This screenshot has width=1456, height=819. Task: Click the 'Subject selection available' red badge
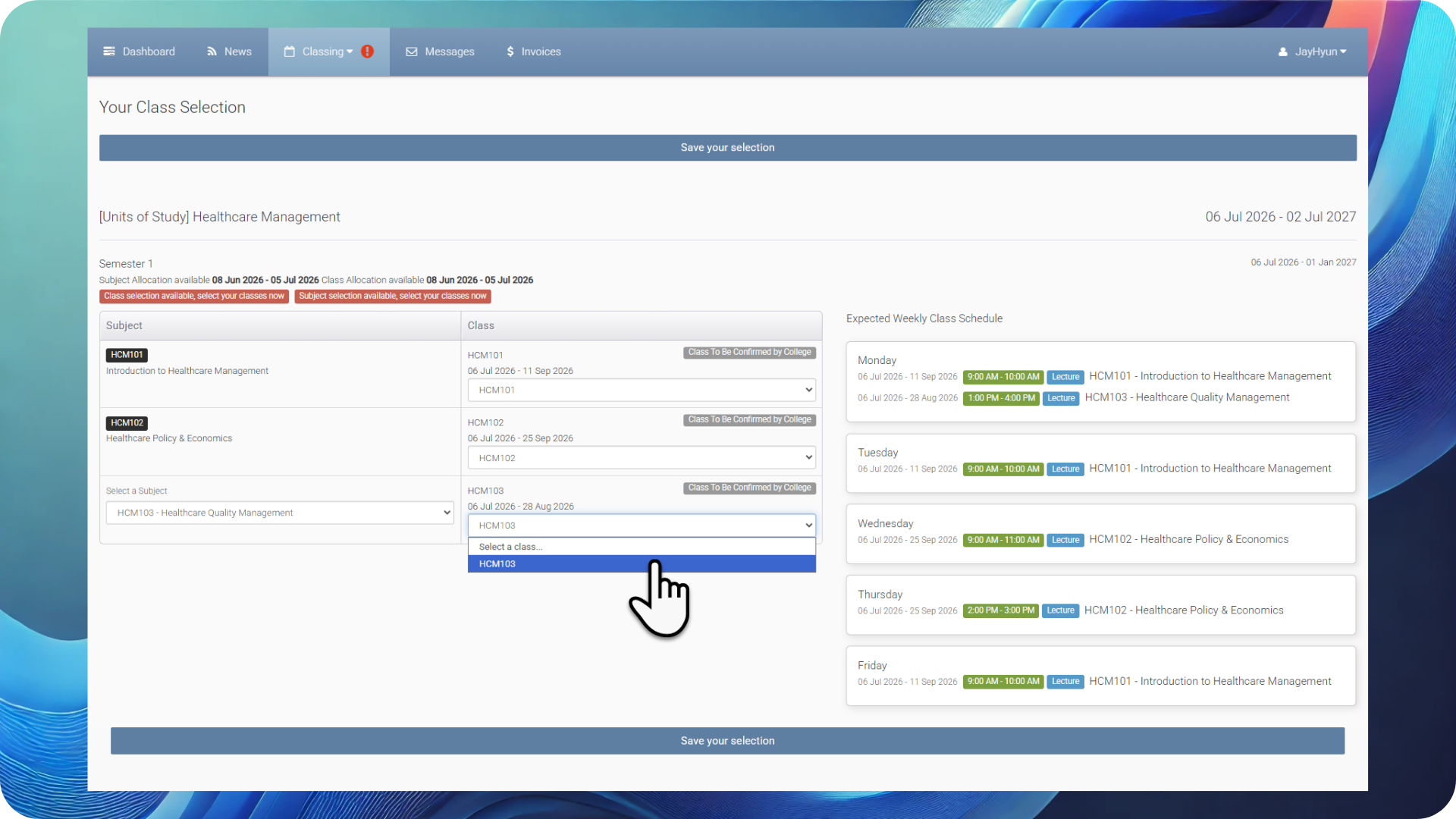[x=393, y=297]
